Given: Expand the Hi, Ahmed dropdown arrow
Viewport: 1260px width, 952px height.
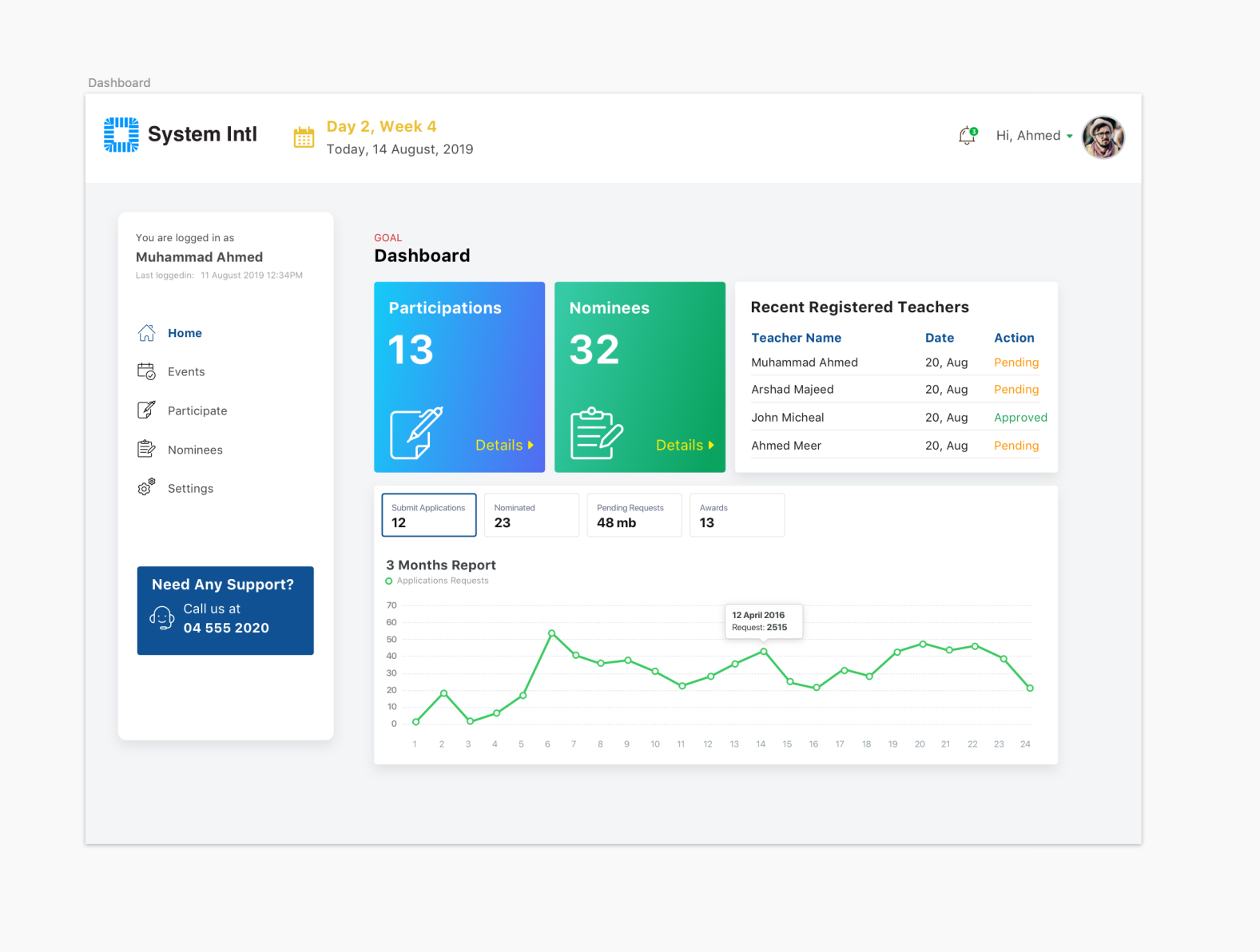Looking at the screenshot, I should click(x=1069, y=137).
